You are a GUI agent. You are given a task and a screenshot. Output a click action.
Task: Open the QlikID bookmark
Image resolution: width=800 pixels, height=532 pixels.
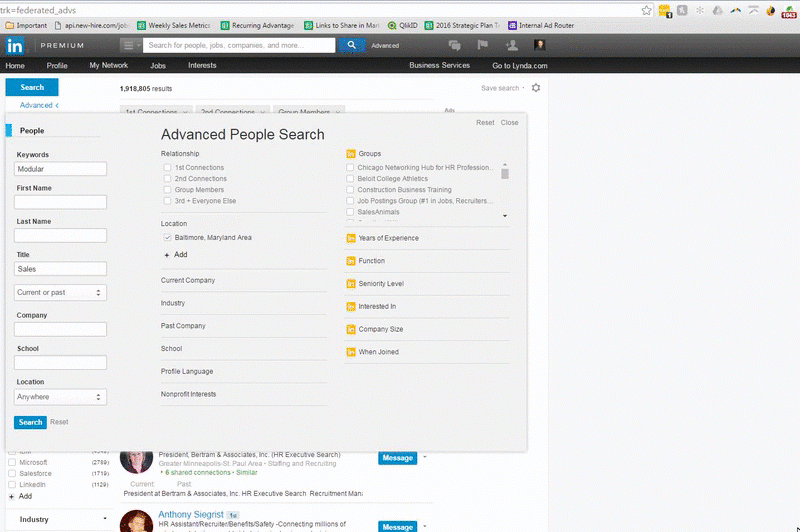click(x=402, y=26)
